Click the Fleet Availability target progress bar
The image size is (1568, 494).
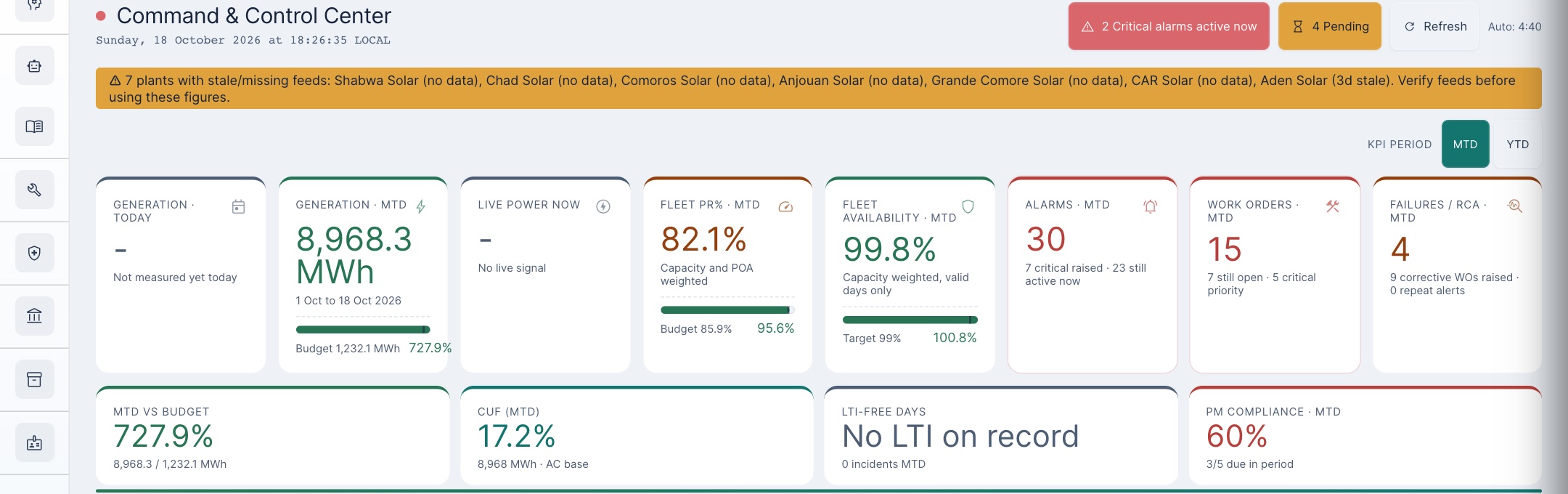coord(910,320)
